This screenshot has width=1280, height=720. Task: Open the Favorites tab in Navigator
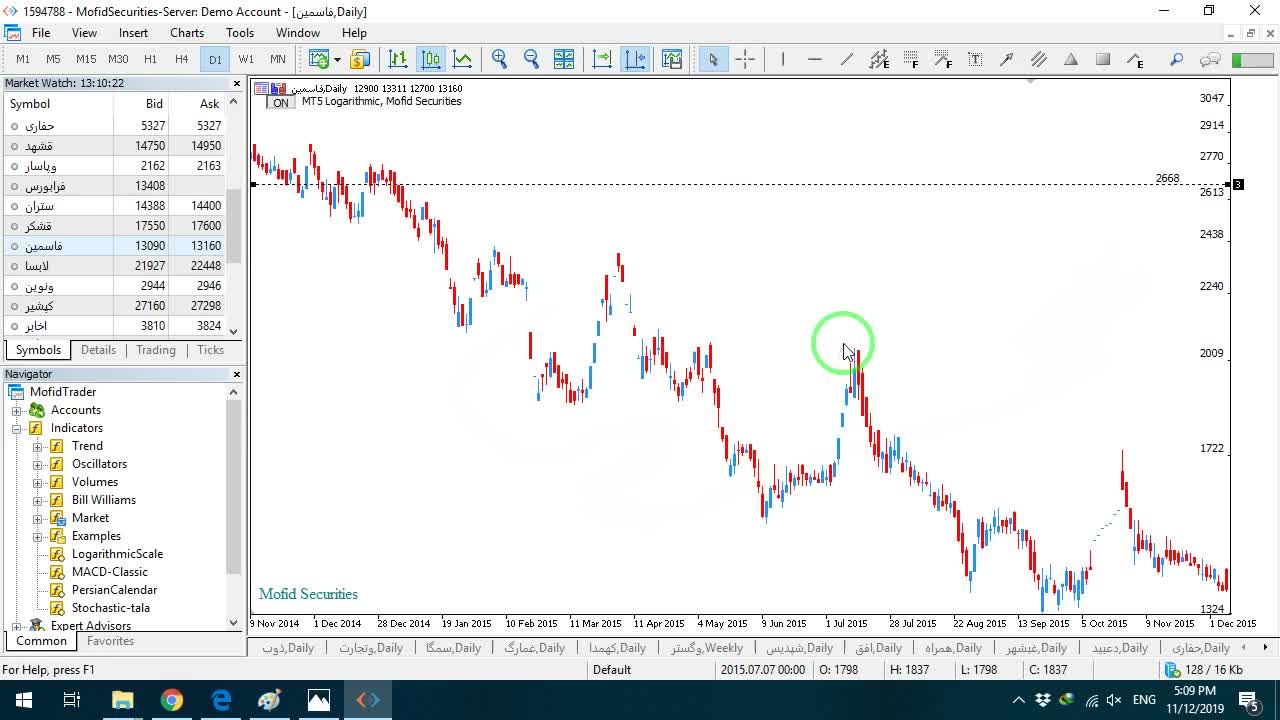pos(110,641)
